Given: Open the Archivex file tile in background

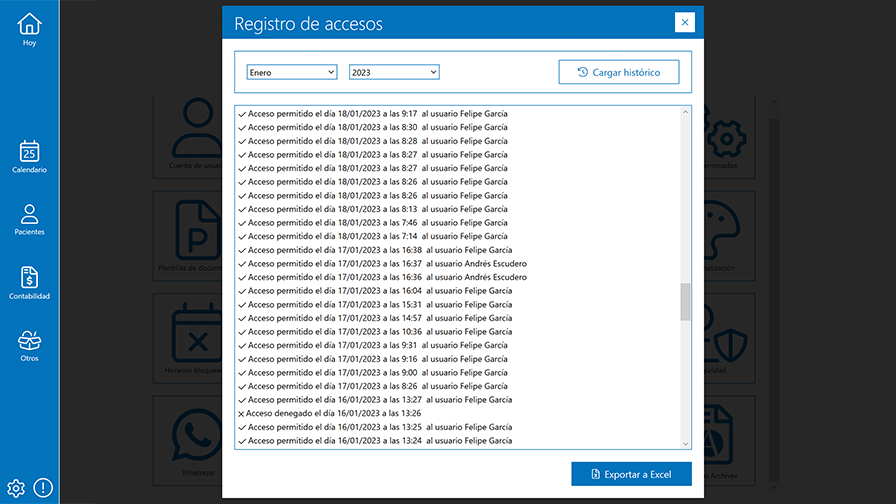Looking at the screenshot, I should [729, 441].
